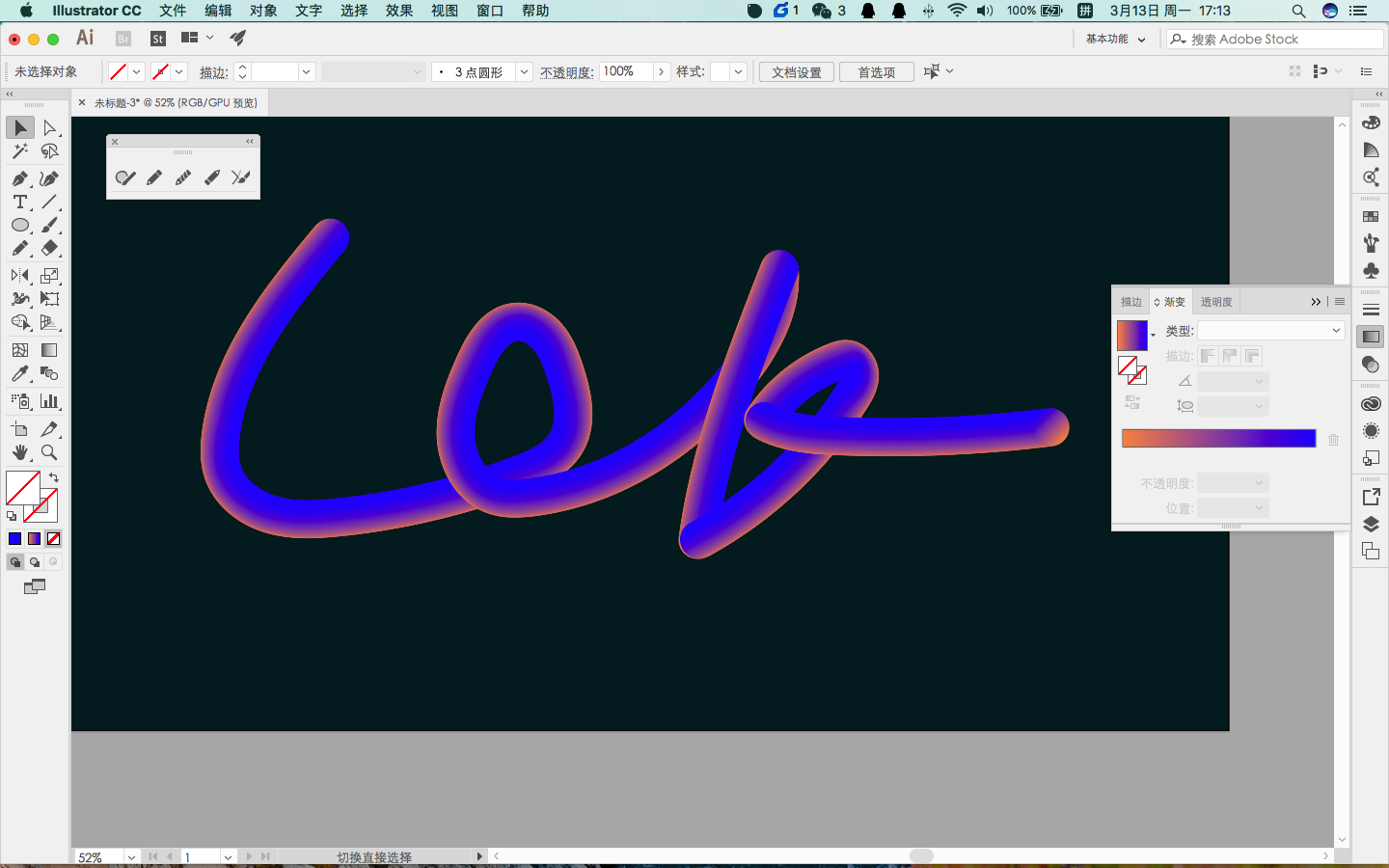
Task: Select the Column Graph tool
Action: point(50,401)
